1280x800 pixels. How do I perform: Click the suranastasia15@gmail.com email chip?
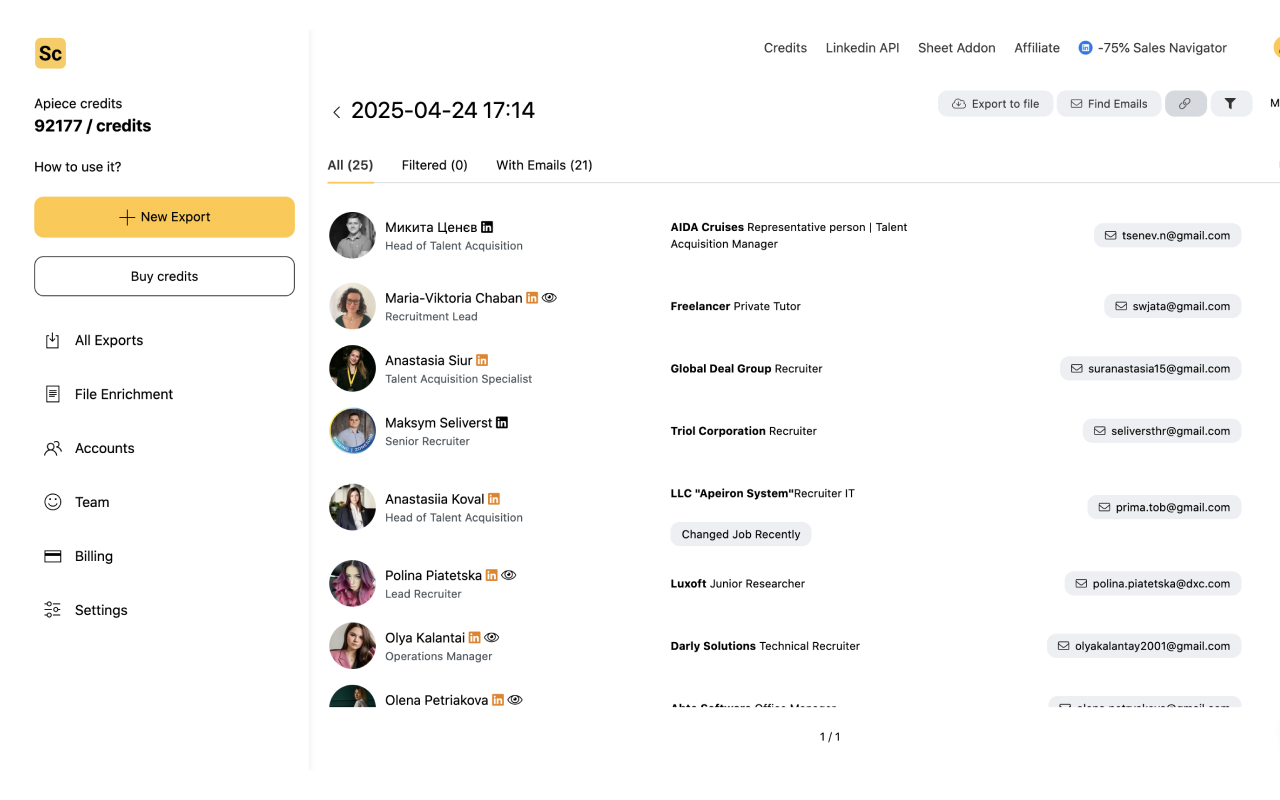coord(1150,369)
